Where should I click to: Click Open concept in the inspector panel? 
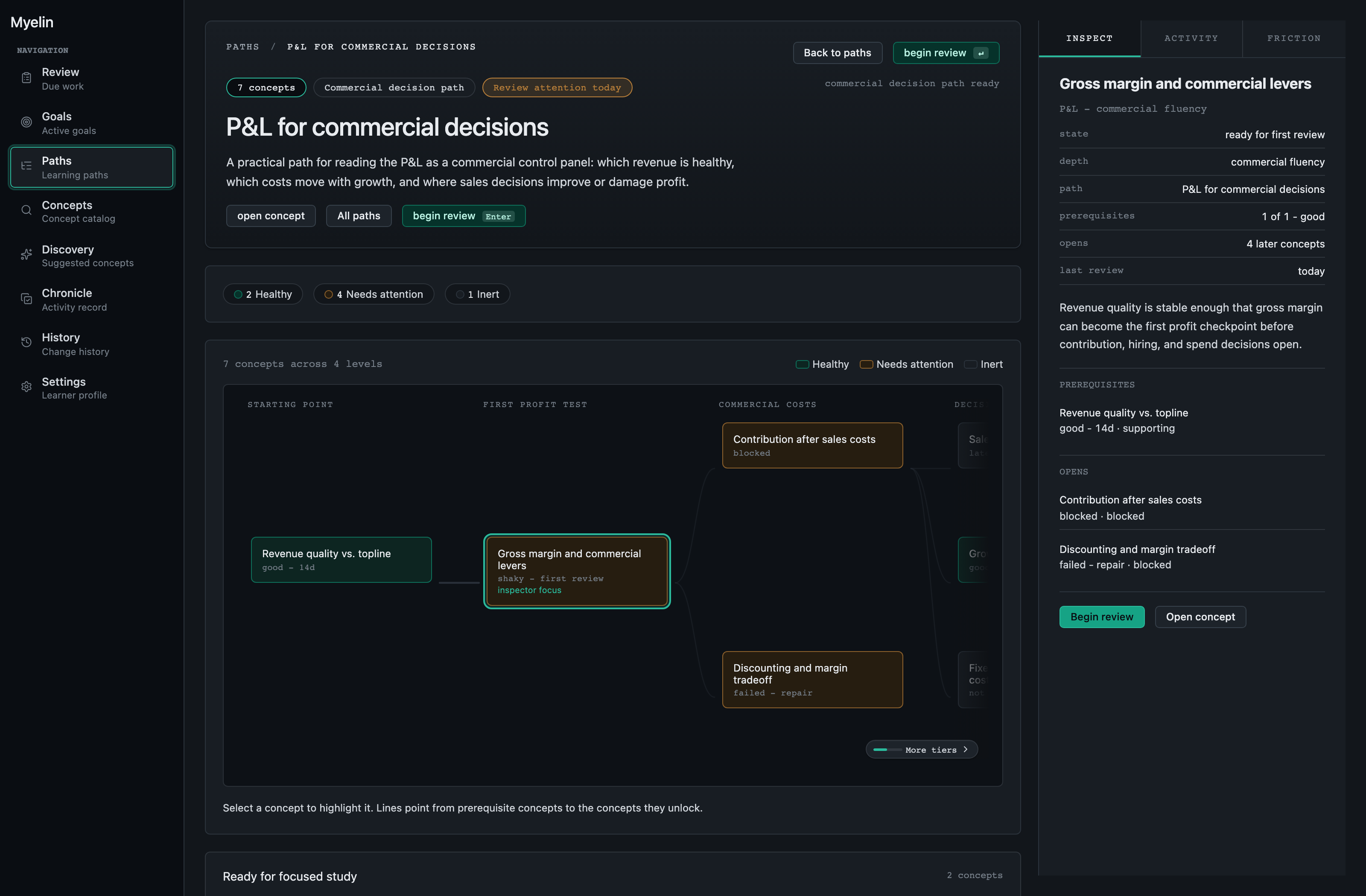(1200, 617)
